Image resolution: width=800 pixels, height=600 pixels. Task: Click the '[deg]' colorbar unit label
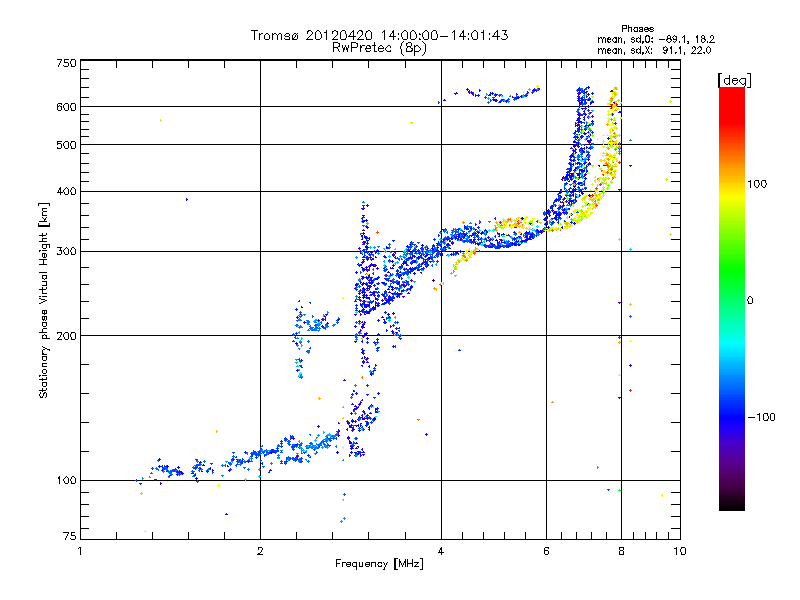(x=734, y=80)
